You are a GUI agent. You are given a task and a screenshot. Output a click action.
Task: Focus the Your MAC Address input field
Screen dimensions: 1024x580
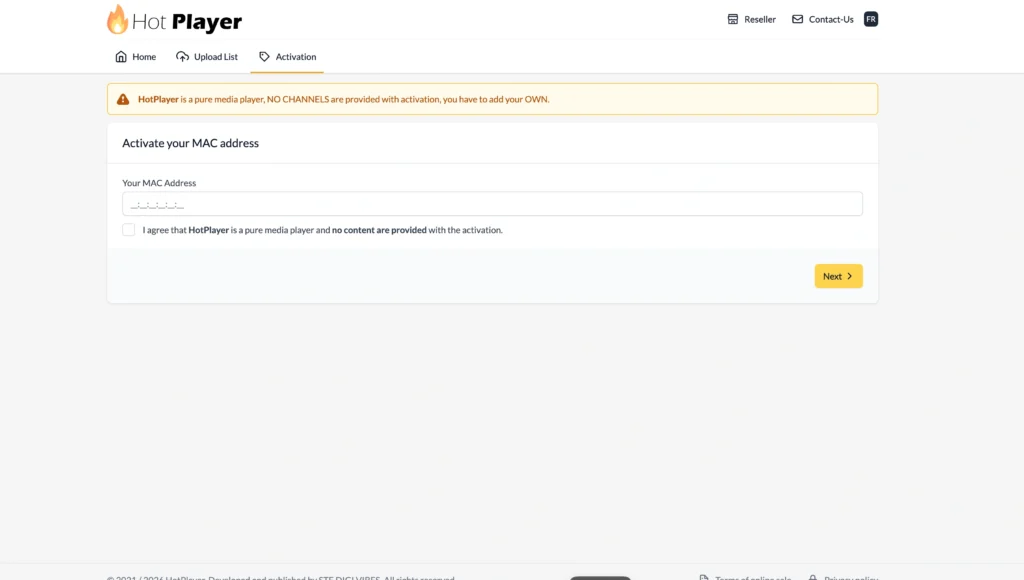click(492, 204)
